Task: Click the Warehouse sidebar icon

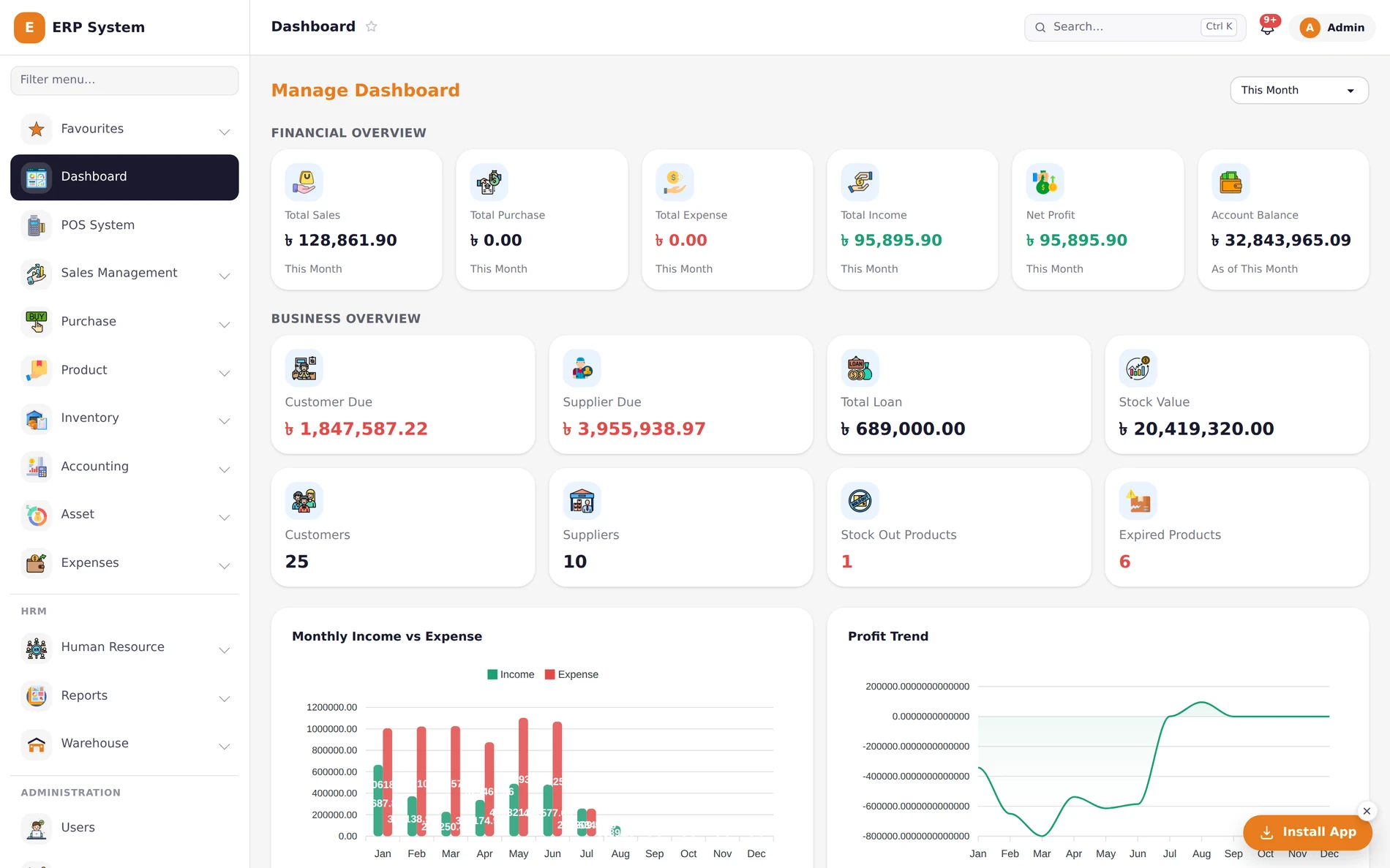Action: (37, 744)
